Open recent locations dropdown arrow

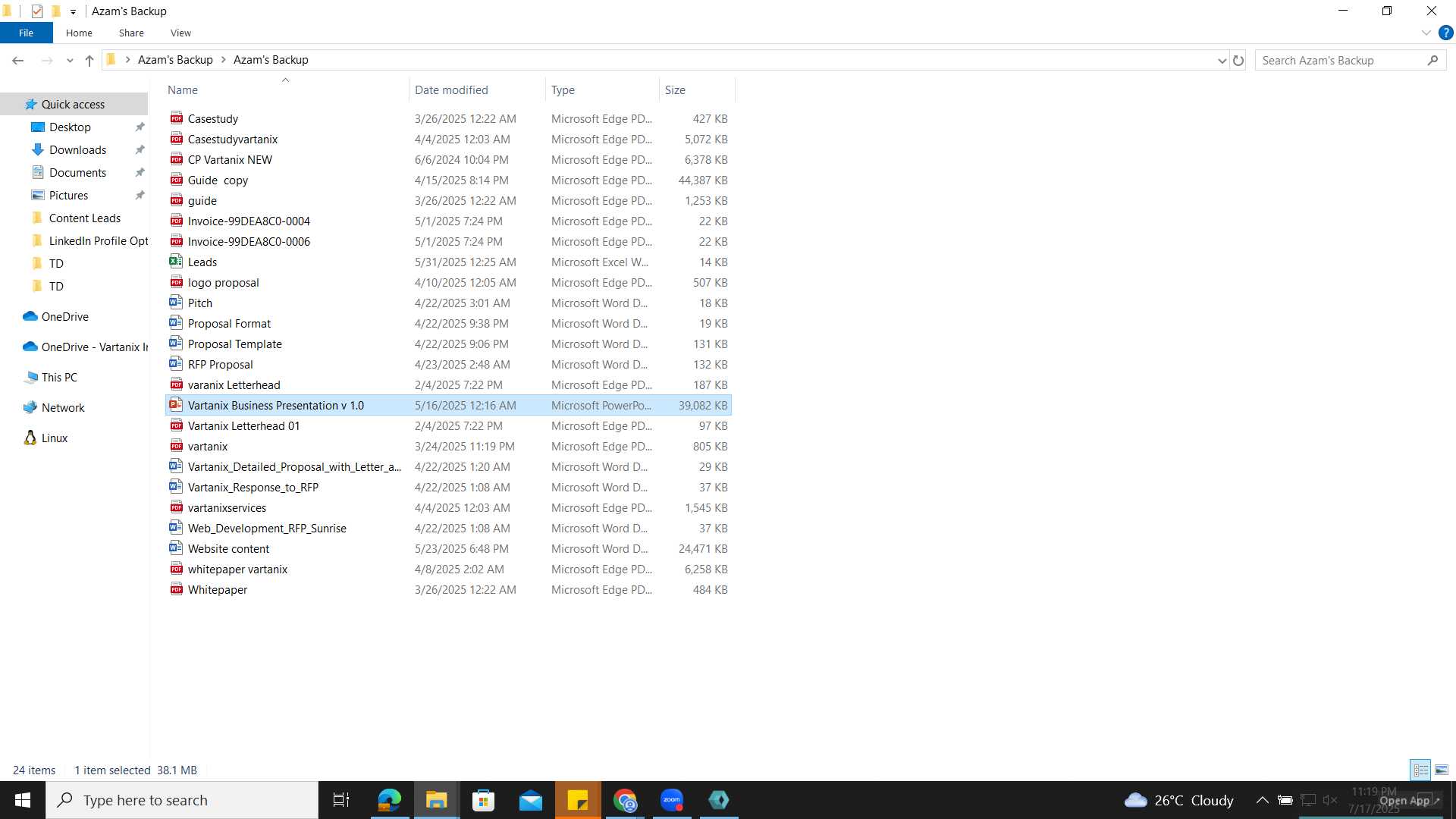(70, 61)
